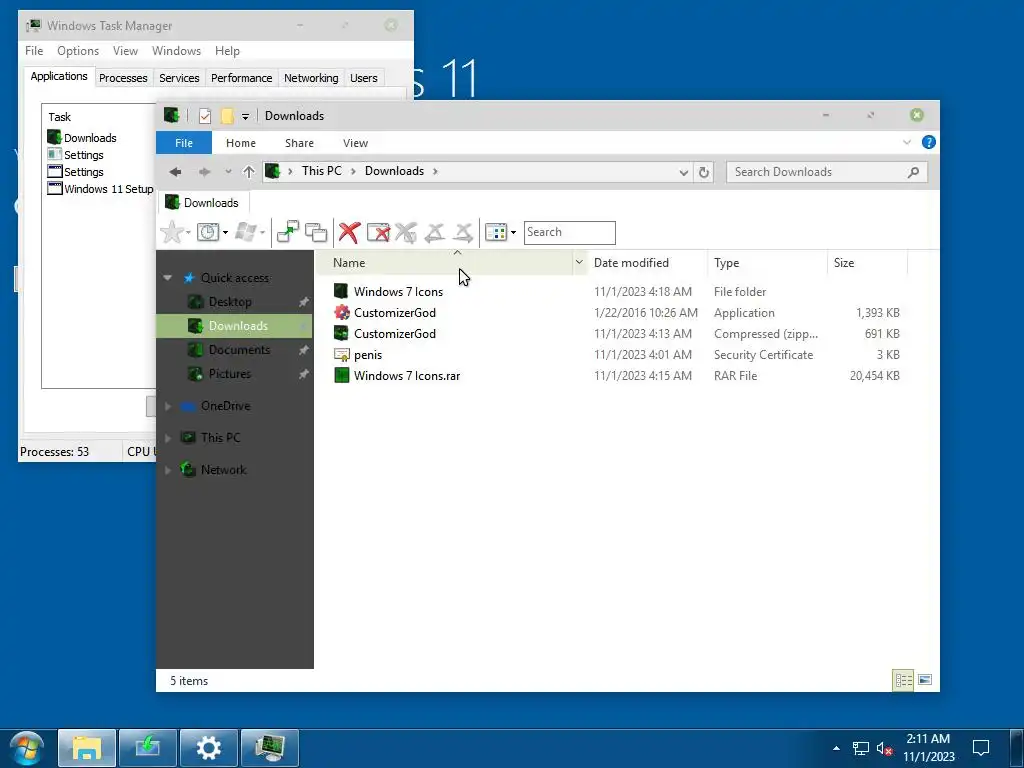Open the Name column filter dropdown
1024x768 pixels.
(579, 263)
